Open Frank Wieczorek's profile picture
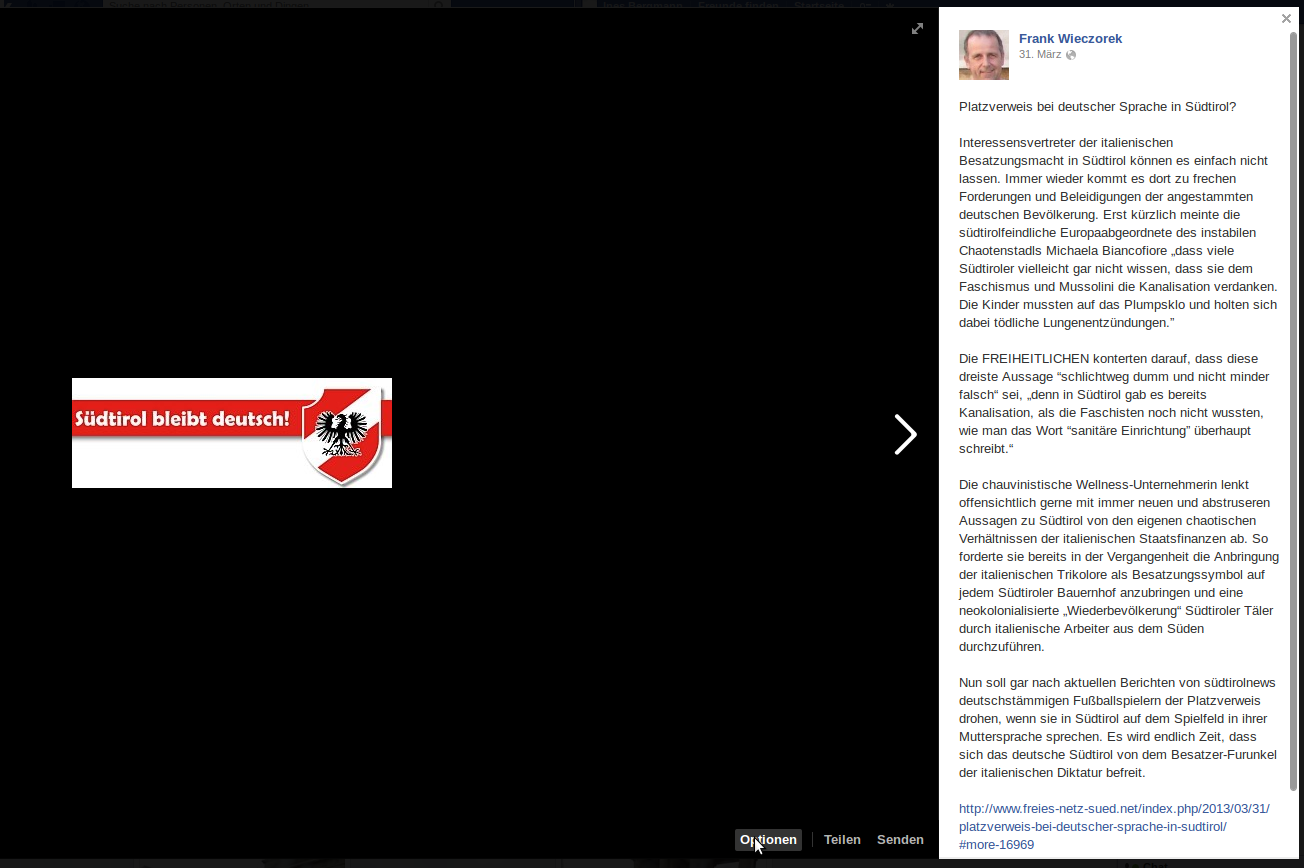This screenshot has width=1304, height=868. (983, 54)
